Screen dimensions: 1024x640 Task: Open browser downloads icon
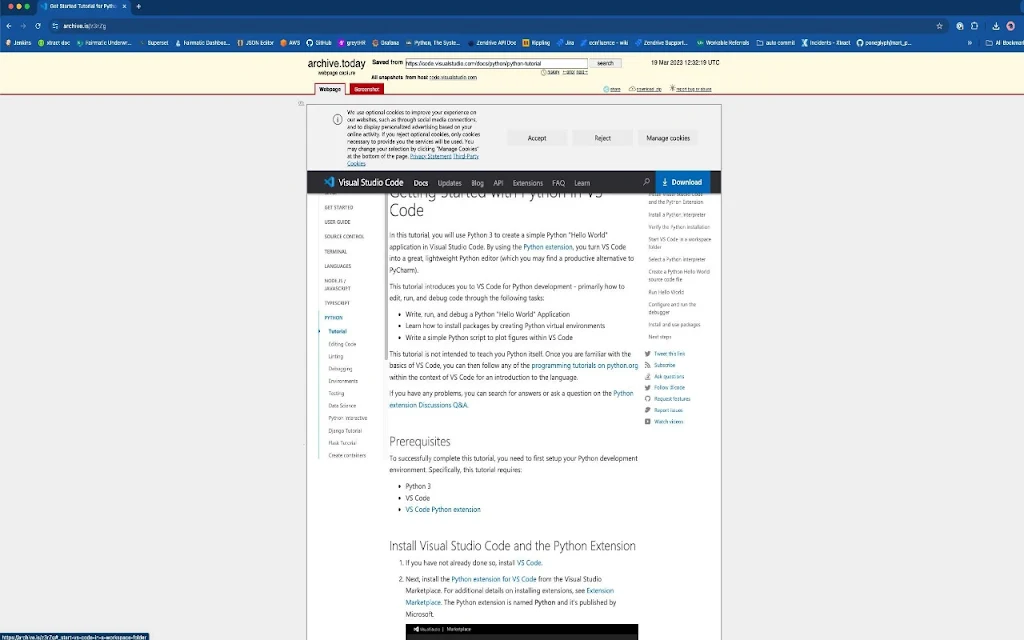995,26
